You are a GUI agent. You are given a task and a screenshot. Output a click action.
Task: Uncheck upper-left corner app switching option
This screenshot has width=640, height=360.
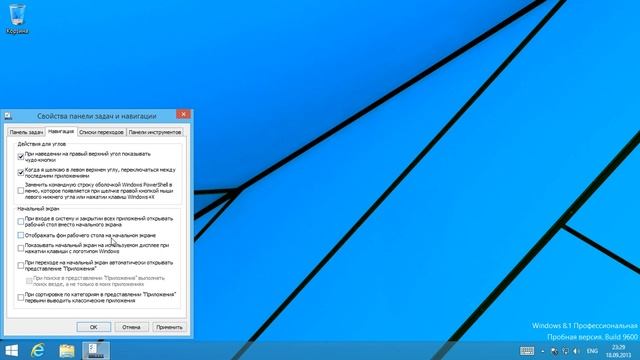pos(21,173)
